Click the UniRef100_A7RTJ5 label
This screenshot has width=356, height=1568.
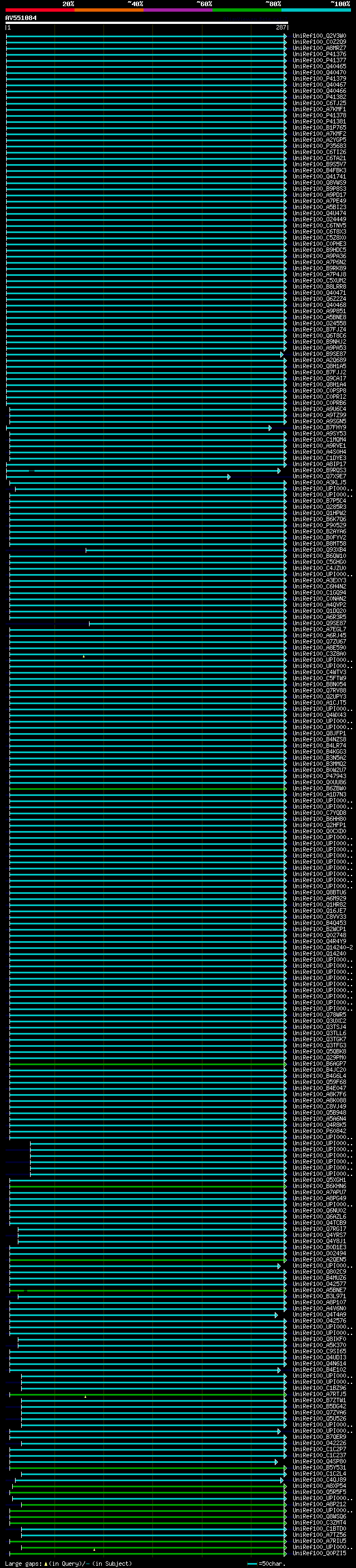tap(319, 1394)
